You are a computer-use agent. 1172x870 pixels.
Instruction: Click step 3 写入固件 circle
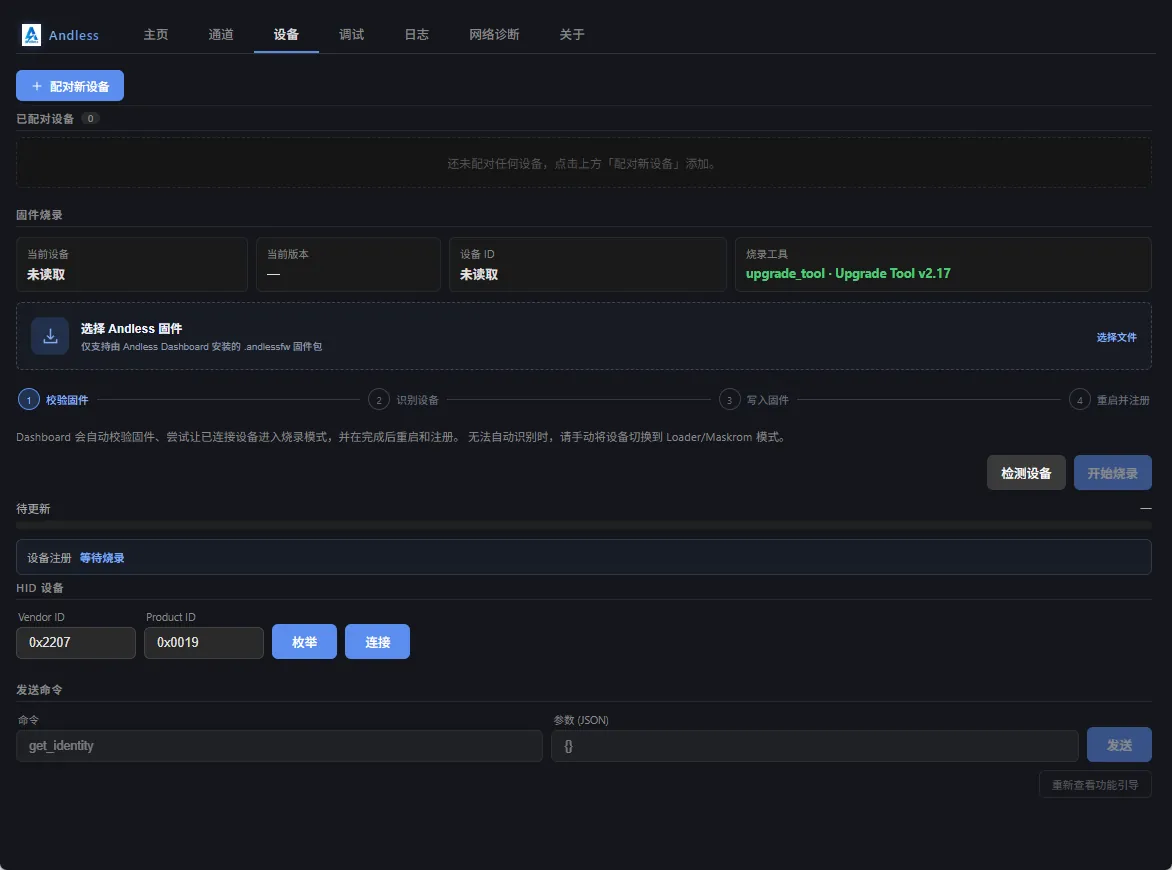730,400
